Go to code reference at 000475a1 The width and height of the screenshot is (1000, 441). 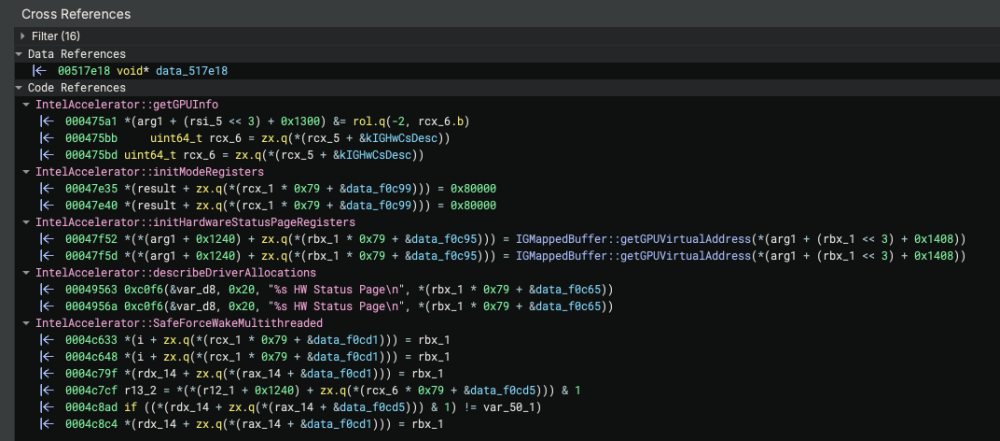pos(92,121)
